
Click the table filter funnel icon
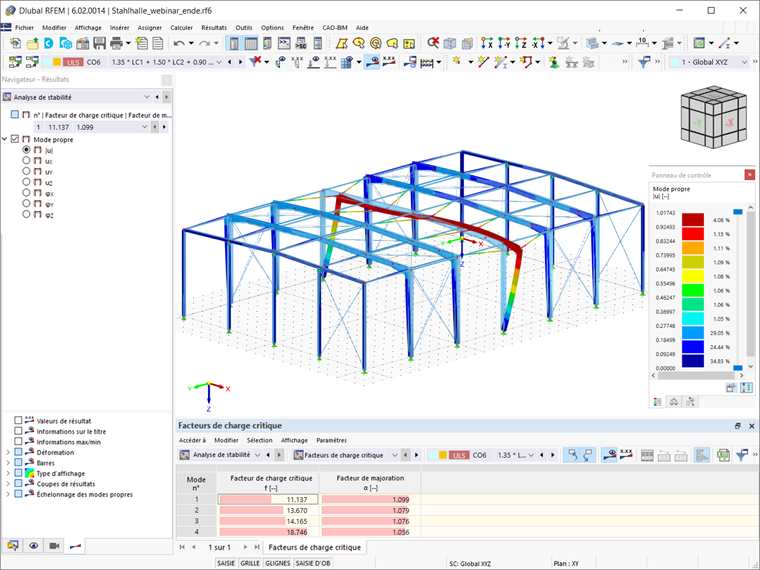coord(742,455)
